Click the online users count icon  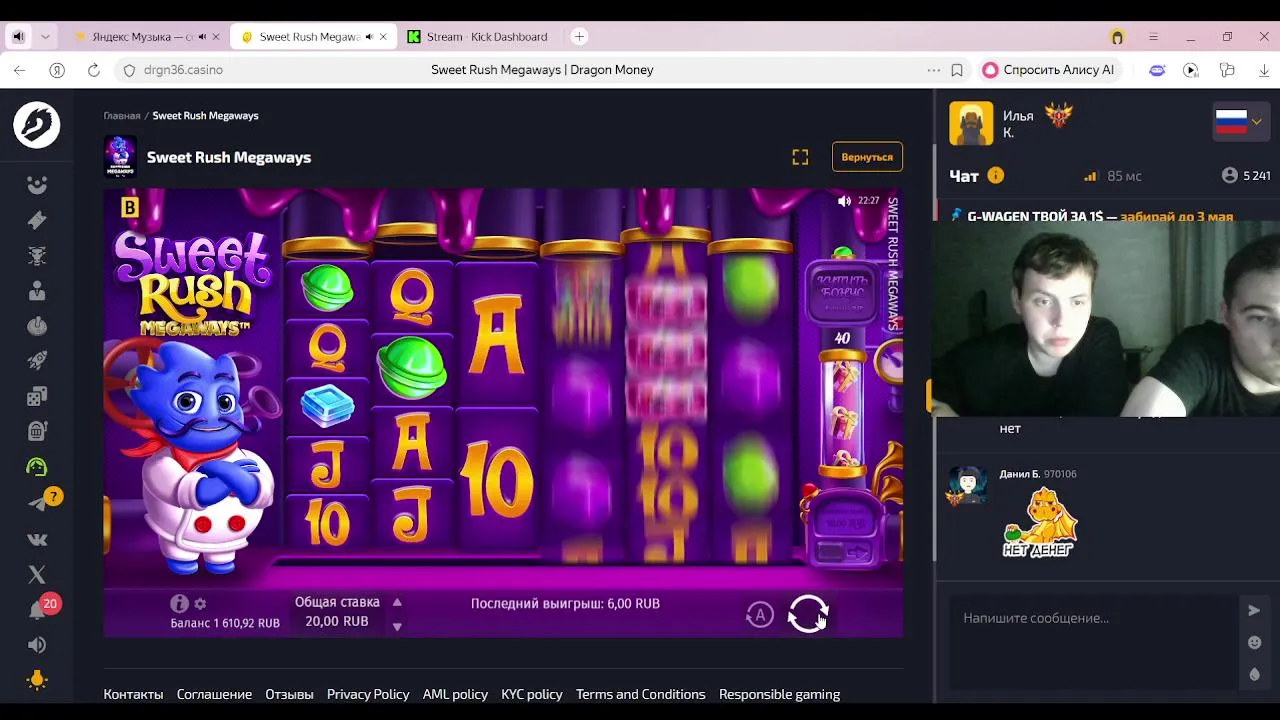tap(1230, 175)
